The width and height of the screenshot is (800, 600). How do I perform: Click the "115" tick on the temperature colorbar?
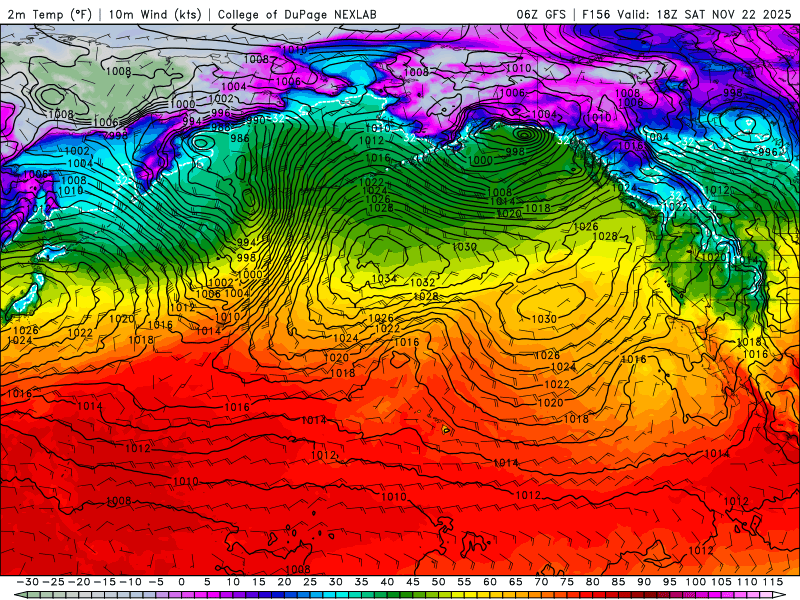[x=772, y=582]
